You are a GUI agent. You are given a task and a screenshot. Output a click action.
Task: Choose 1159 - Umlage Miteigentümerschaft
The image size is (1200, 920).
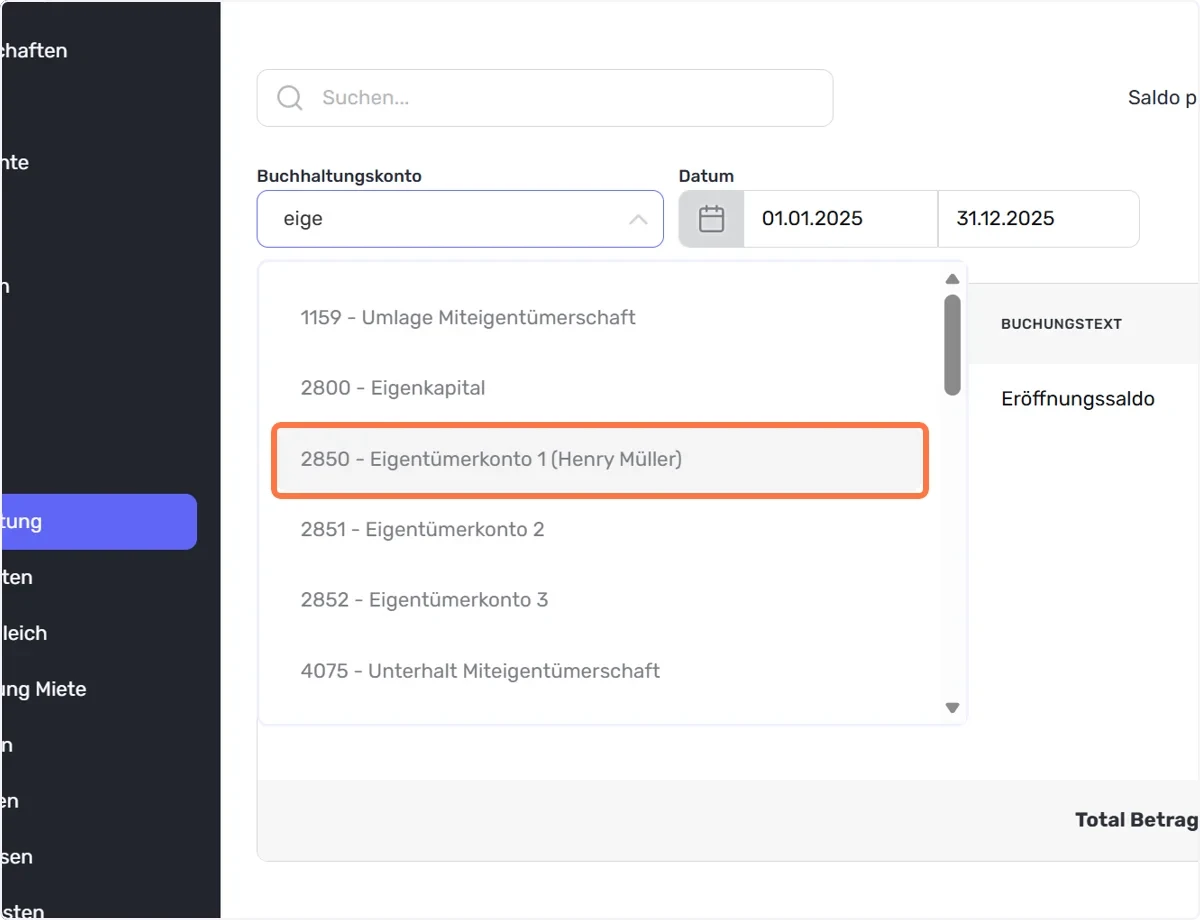click(x=600, y=318)
